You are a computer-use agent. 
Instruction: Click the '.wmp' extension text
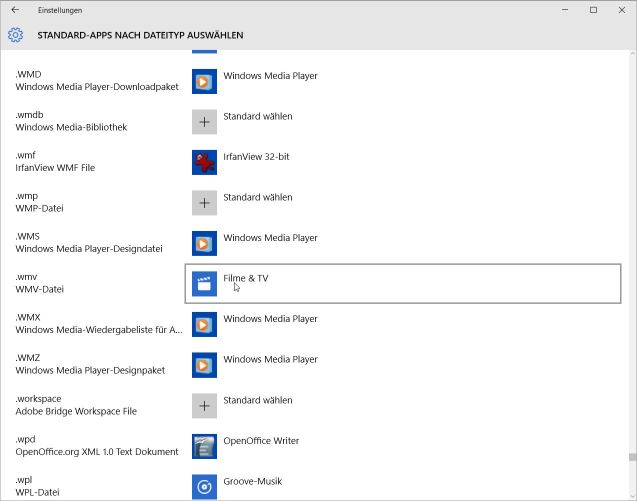[x=27, y=196]
